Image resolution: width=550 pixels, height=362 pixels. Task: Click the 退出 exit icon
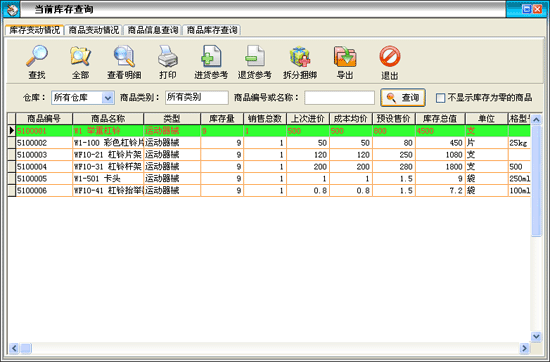coord(390,56)
